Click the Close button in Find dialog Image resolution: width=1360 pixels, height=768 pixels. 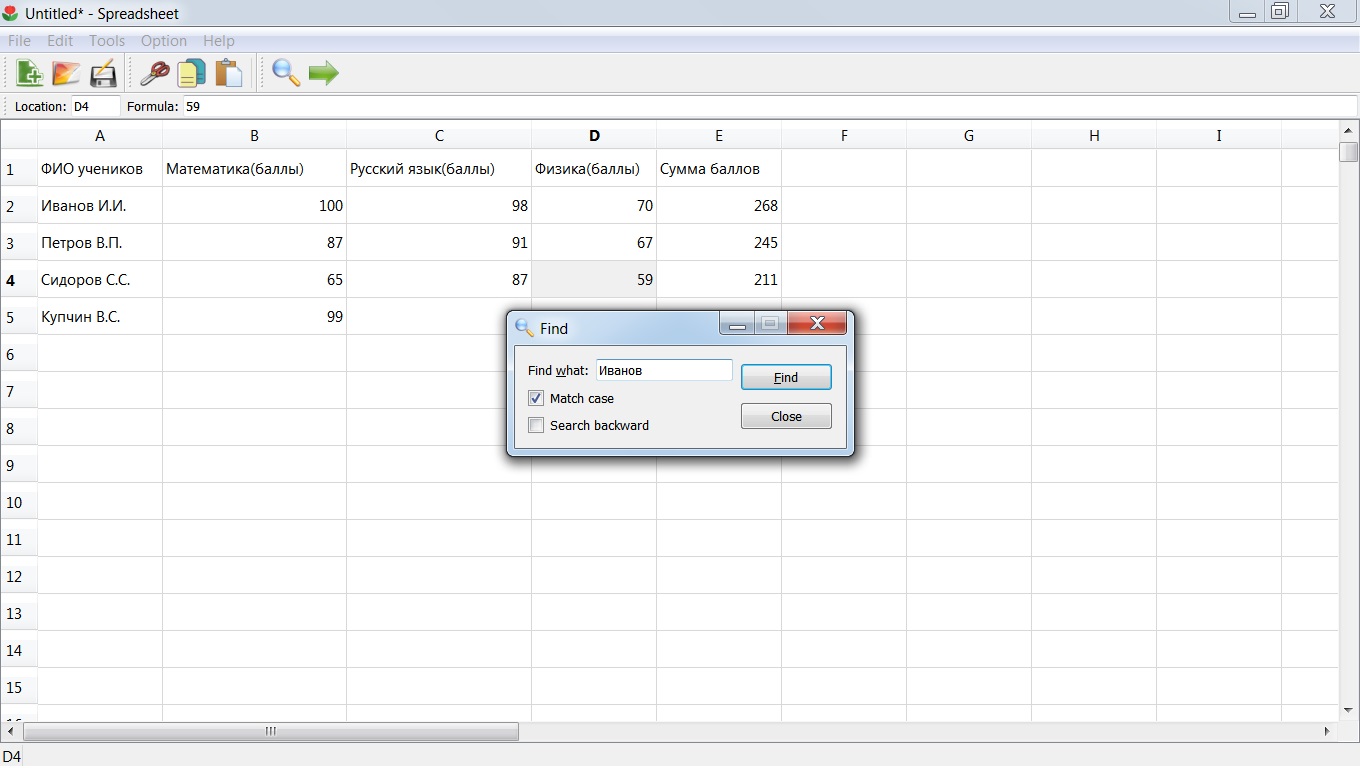[786, 416]
